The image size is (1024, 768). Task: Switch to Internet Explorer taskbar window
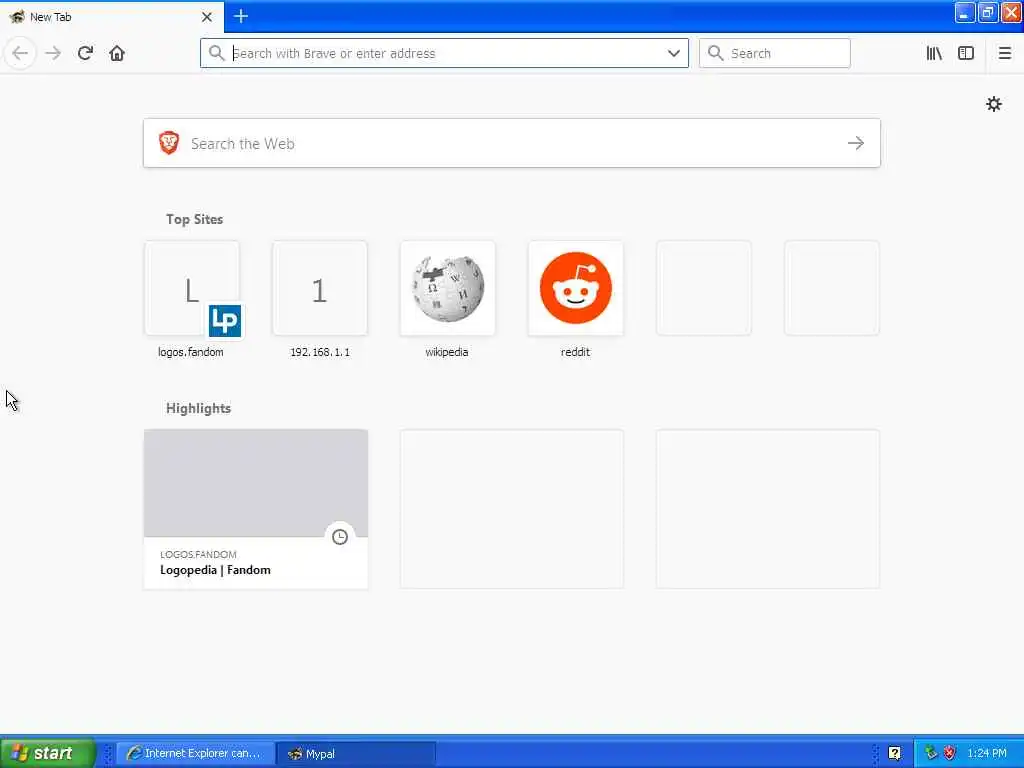195,753
